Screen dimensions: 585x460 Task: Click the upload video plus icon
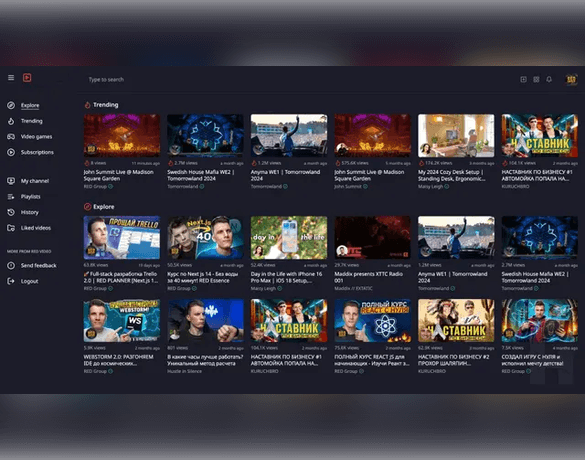pos(523,79)
